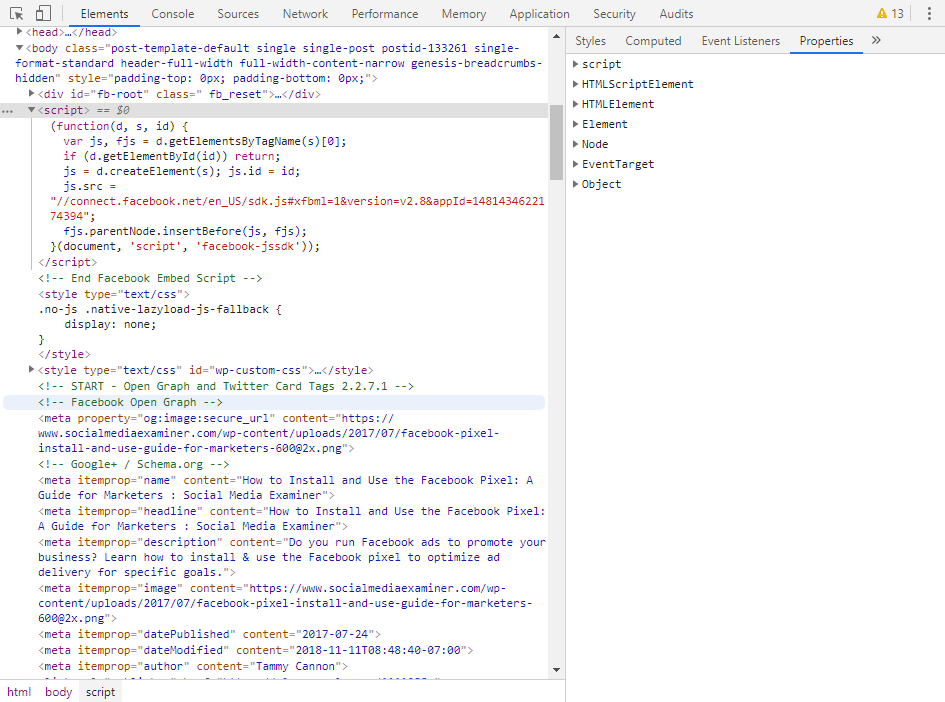Viewport: 945px width, 702px height.
Task: Click the html breadcrumb at bottom
Action: (x=19, y=692)
